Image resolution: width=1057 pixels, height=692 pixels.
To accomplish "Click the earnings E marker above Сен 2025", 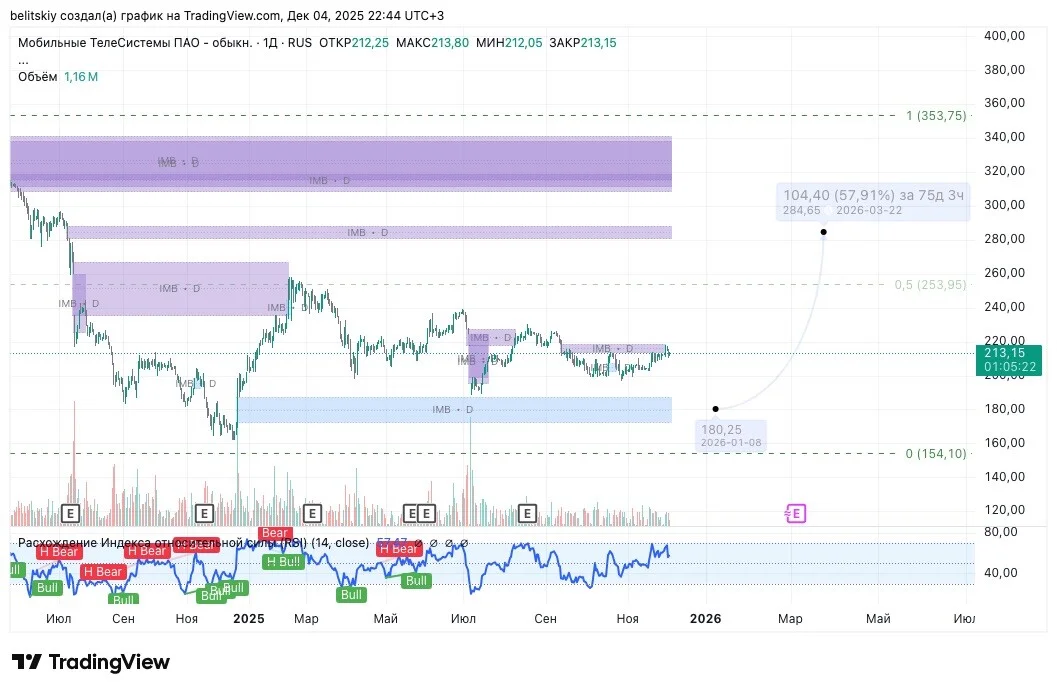I will tap(527, 514).
